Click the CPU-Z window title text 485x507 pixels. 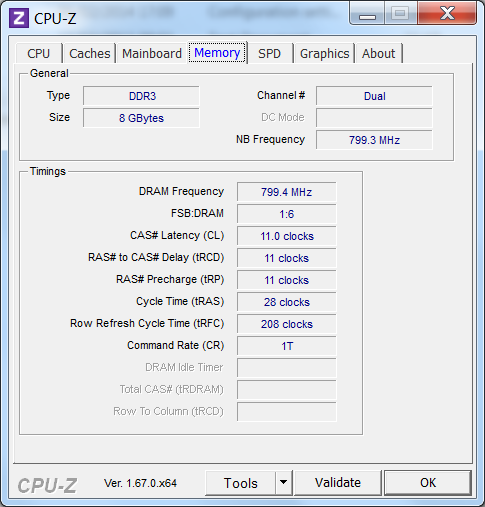[55, 18]
